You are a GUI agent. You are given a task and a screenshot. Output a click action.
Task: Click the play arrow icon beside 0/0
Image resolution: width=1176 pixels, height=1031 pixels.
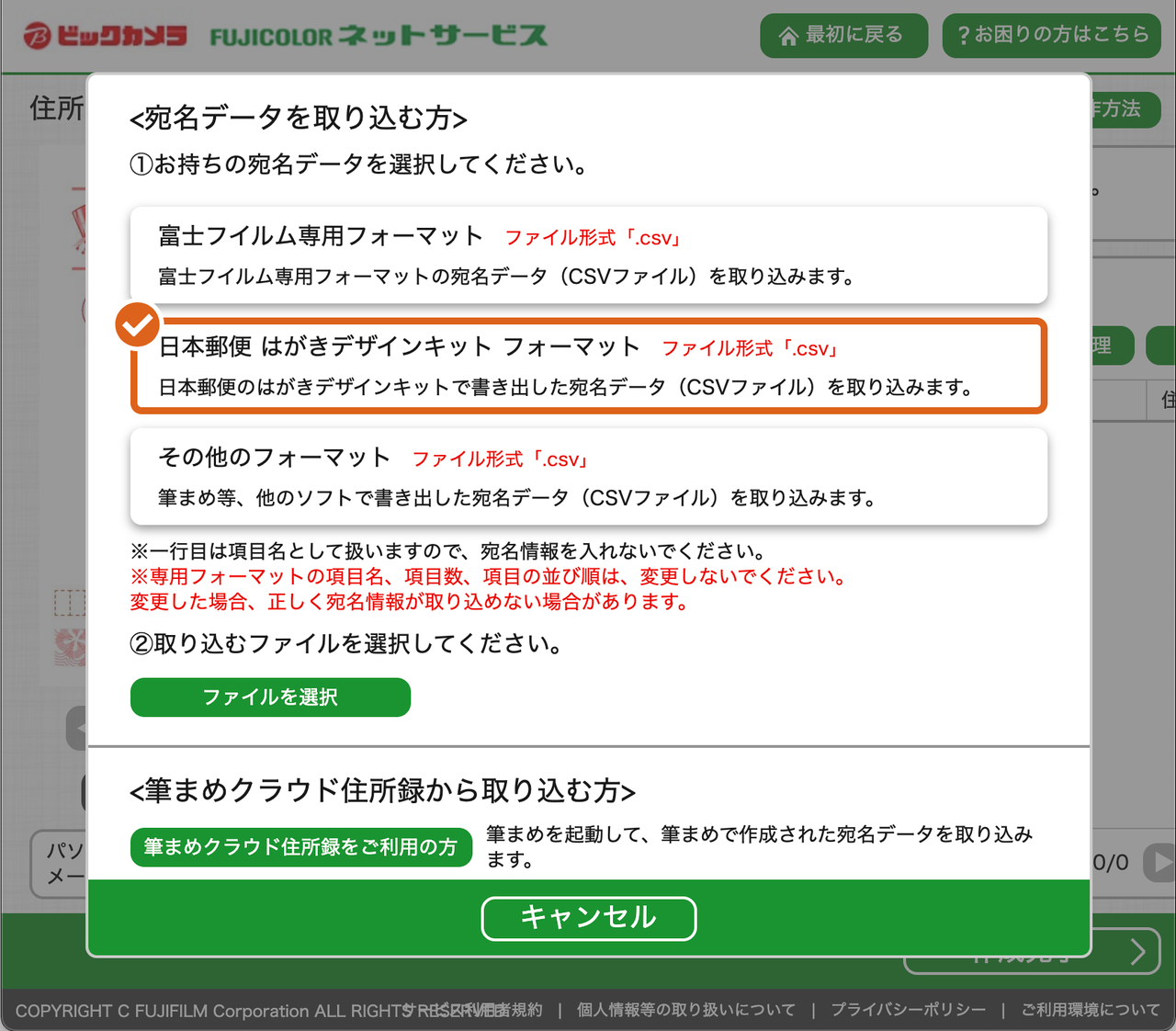coord(1159,862)
